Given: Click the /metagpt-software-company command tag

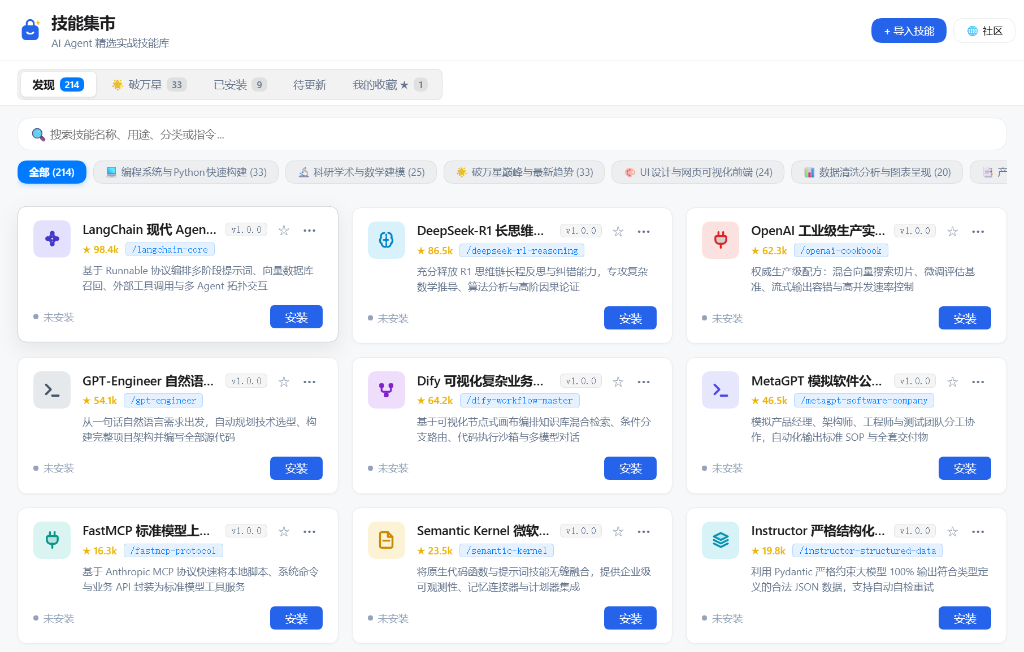Looking at the screenshot, I should [x=864, y=400].
